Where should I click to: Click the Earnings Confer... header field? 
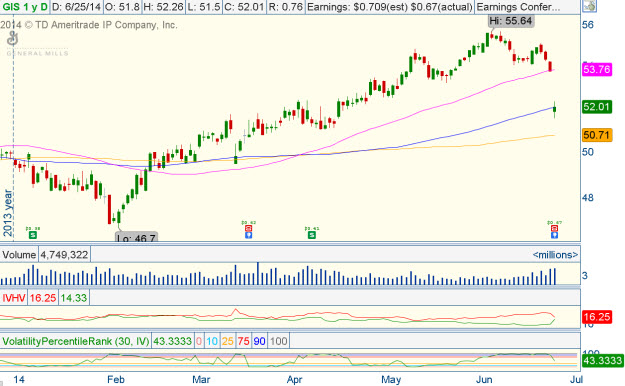(x=518, y=7)
